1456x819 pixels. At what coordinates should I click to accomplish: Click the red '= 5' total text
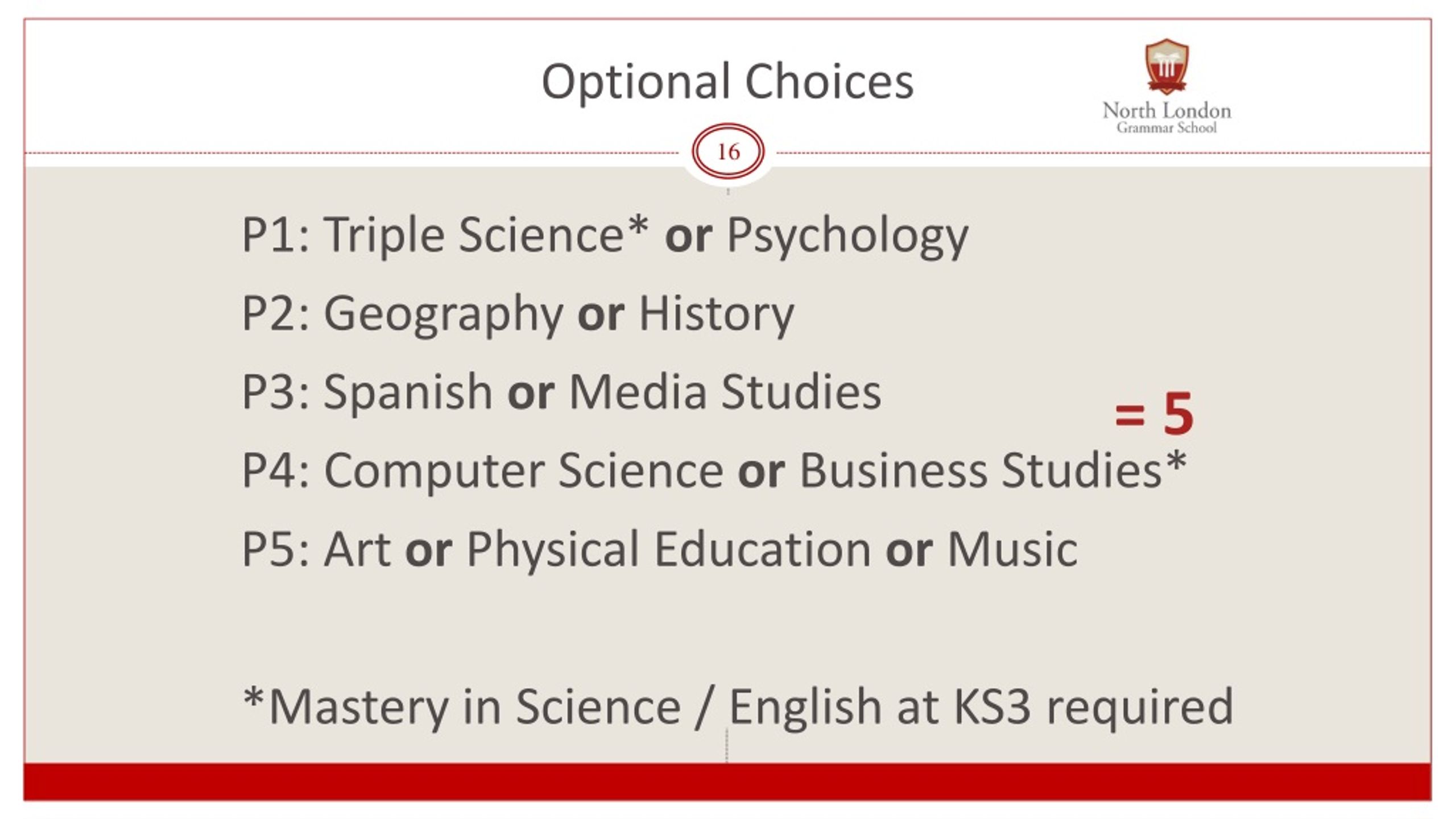click(x=1154, y=413)
